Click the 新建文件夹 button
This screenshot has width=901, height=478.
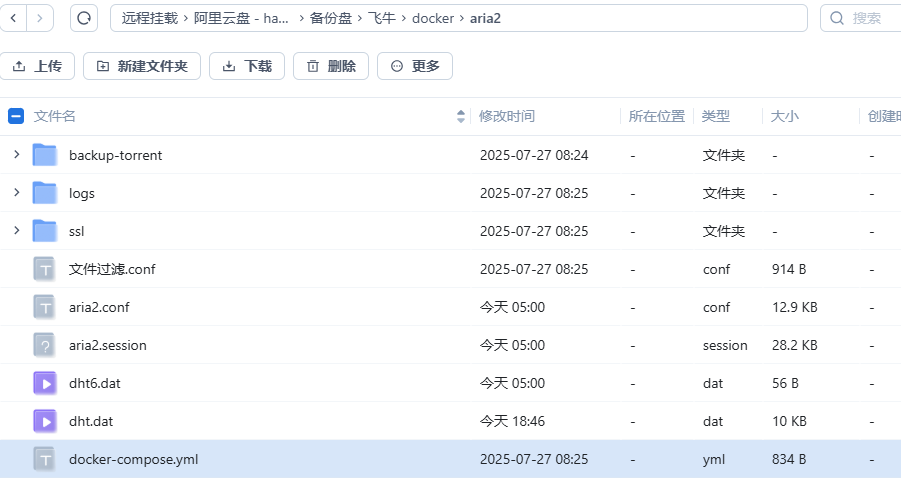tap(142, 66)
